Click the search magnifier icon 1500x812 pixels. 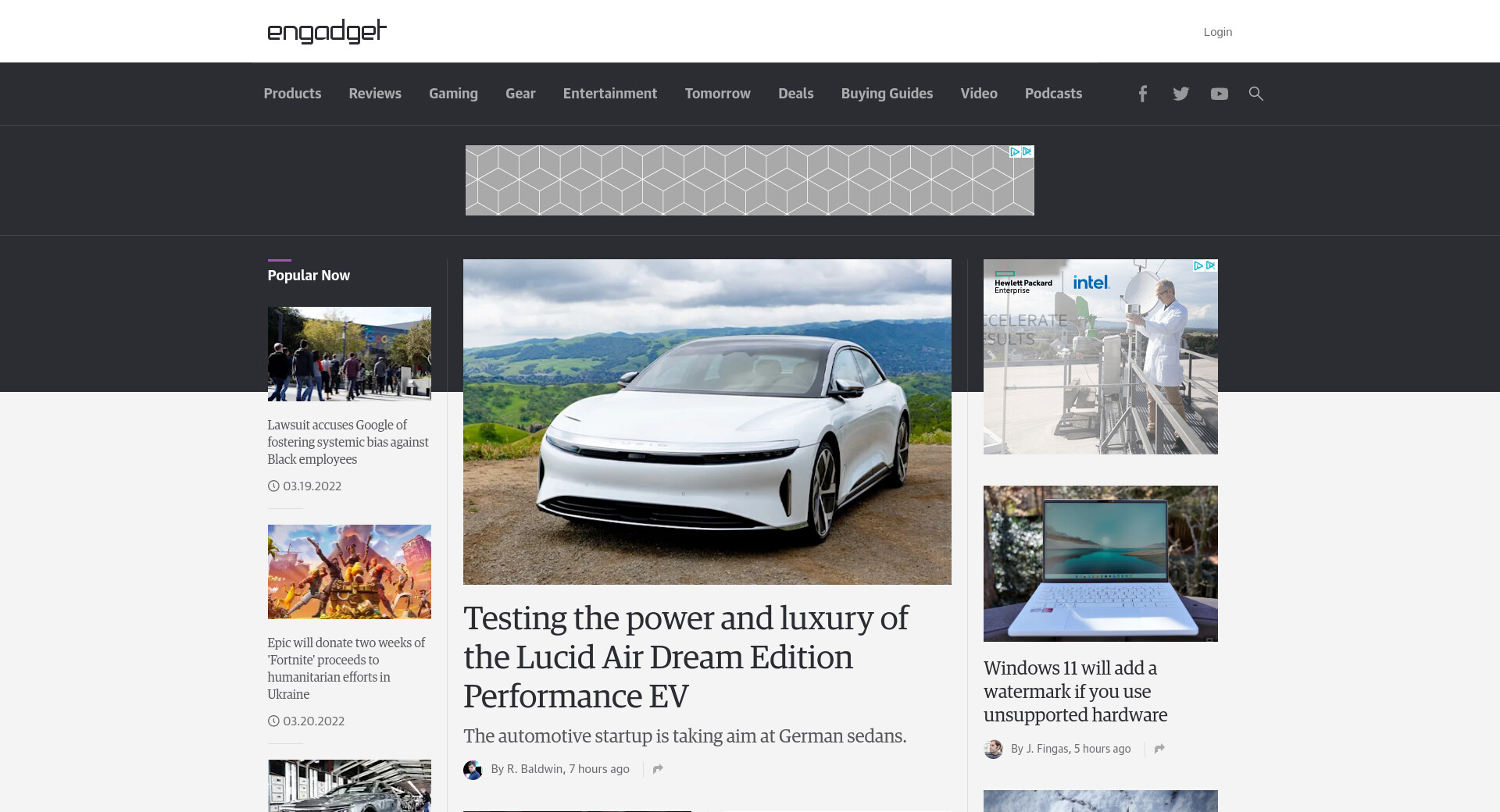click(1255, 94)
